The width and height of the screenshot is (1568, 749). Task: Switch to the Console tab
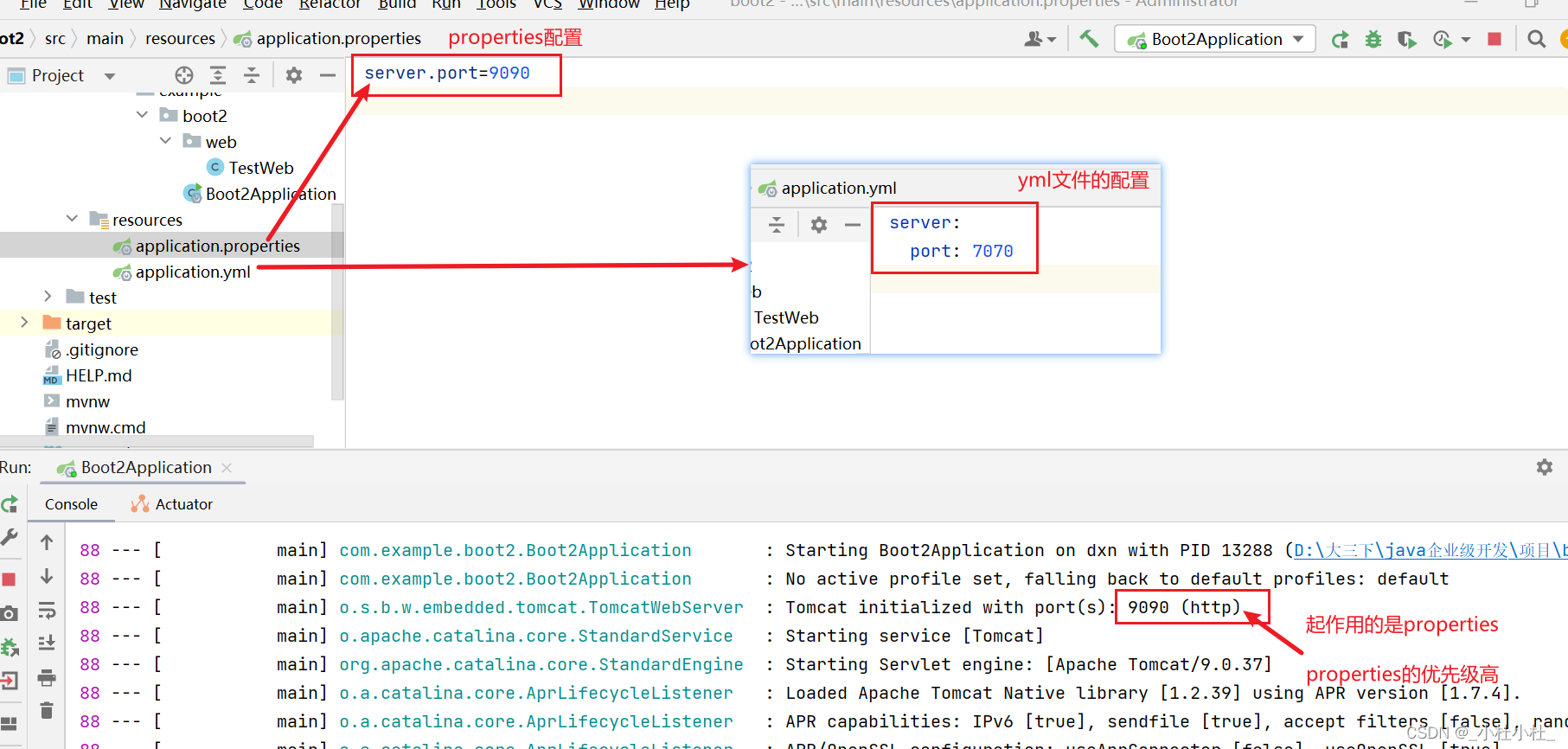(x=71, y=504)
